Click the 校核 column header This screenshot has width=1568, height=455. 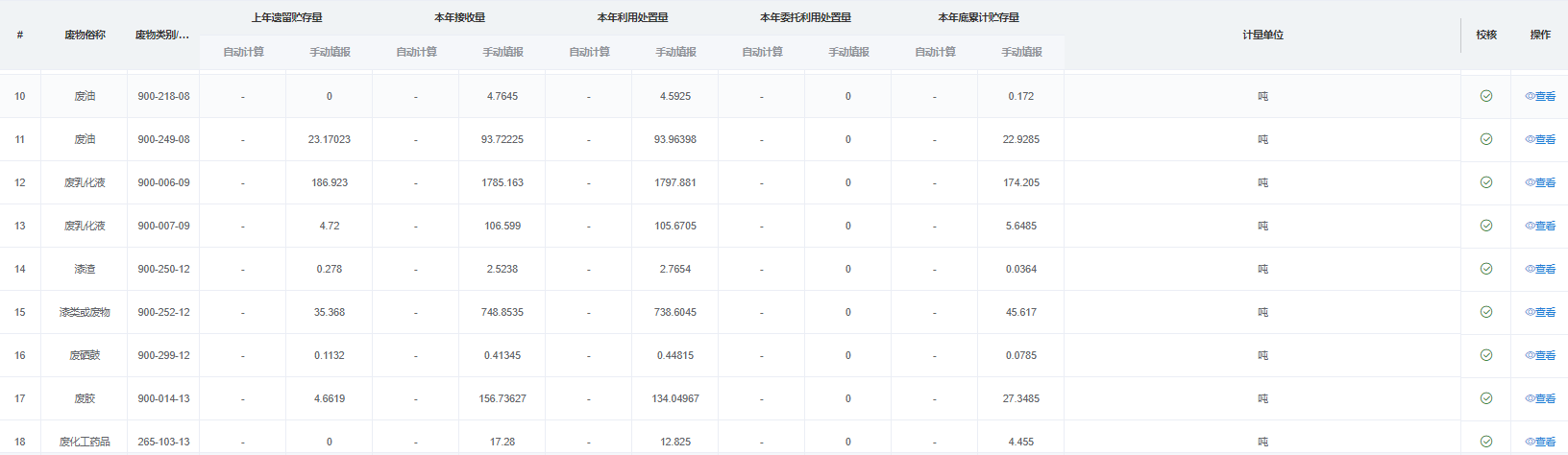[x=1486, y=35]
